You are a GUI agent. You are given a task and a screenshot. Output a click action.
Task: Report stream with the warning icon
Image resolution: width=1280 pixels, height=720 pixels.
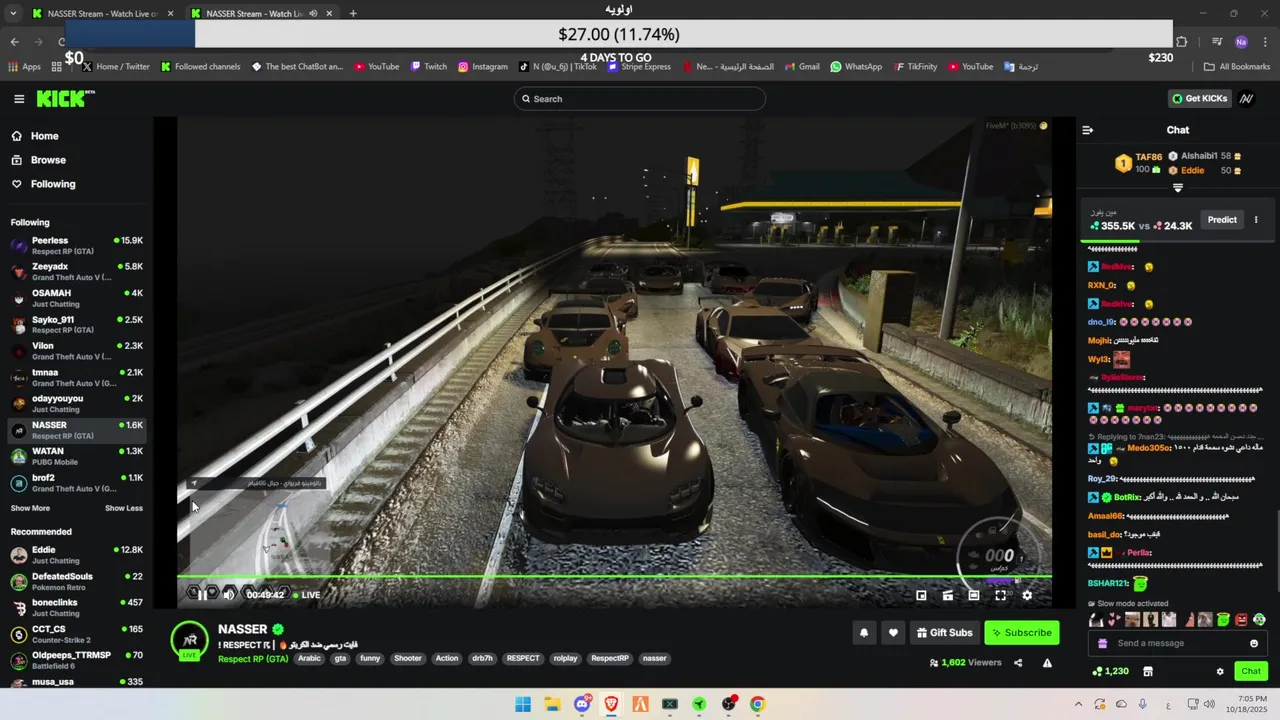(x=1047, y=663)
